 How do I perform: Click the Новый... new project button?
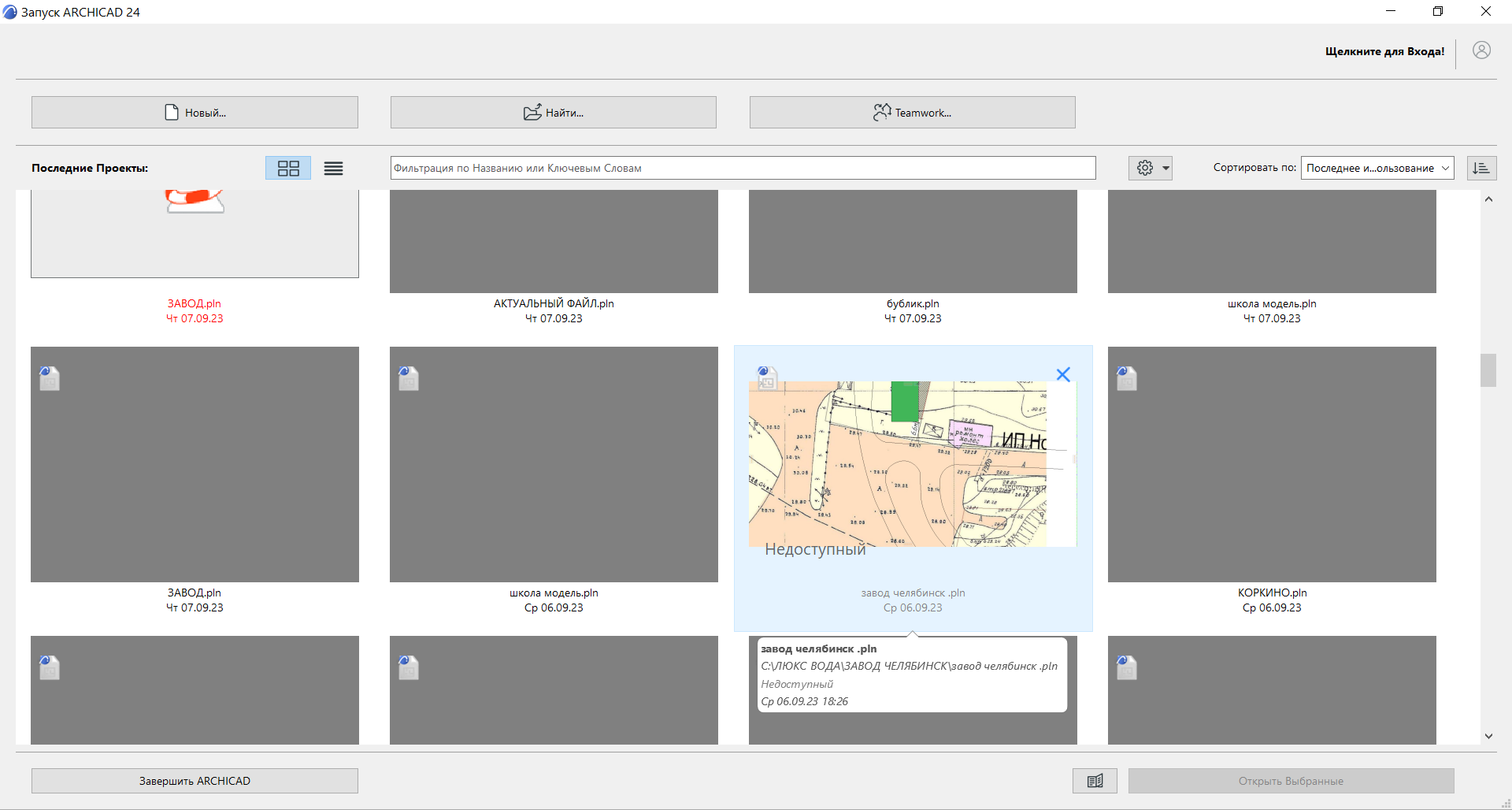195,113
